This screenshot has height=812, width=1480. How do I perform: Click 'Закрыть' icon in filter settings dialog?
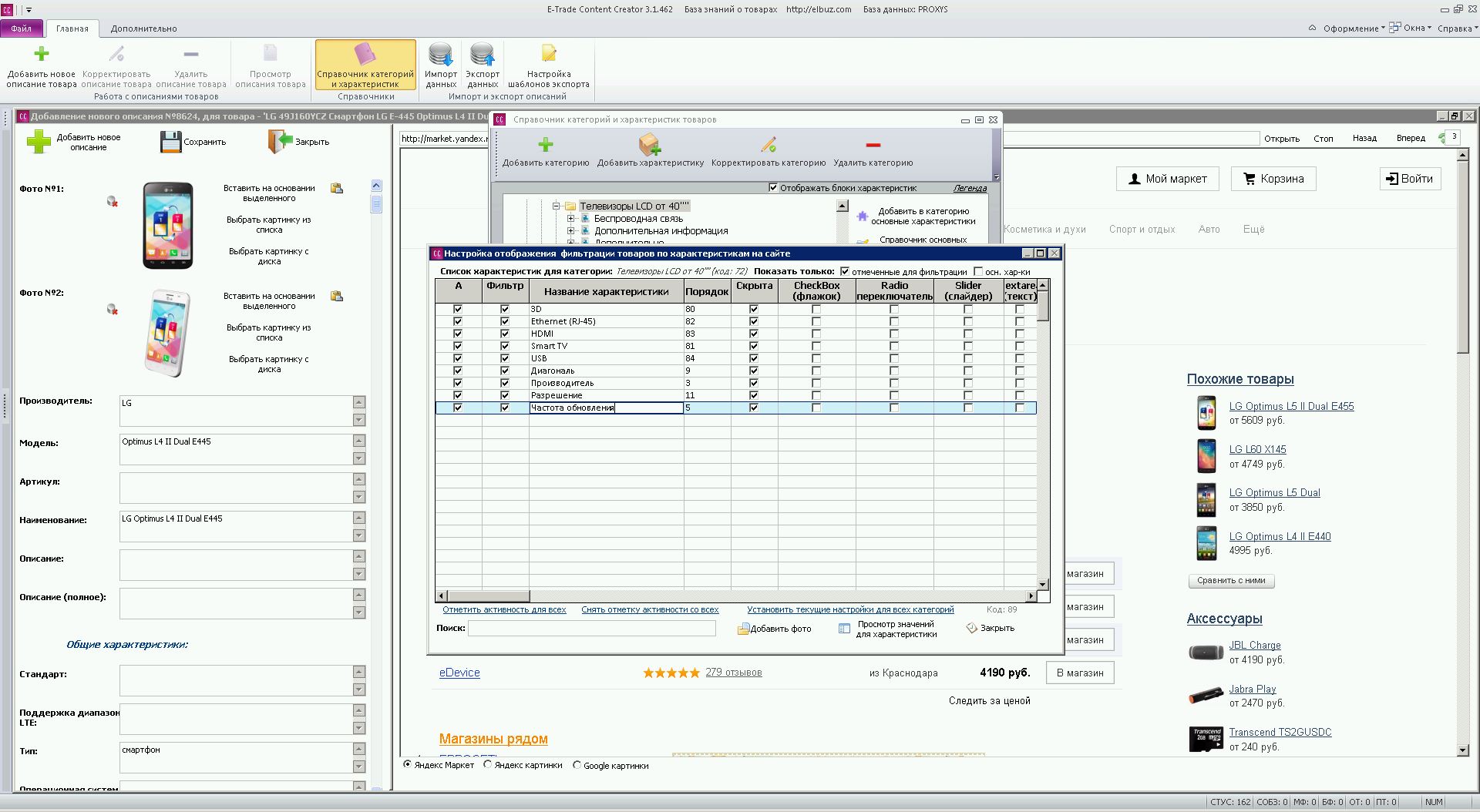coord(971,629)
